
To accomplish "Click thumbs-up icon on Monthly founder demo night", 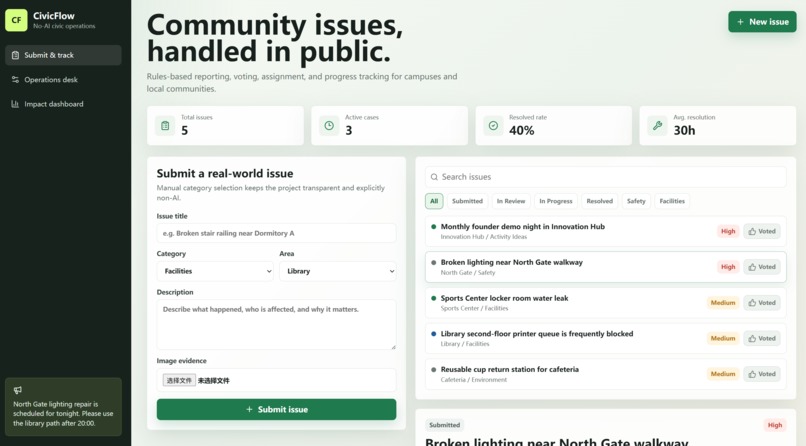I will point(752,231).
